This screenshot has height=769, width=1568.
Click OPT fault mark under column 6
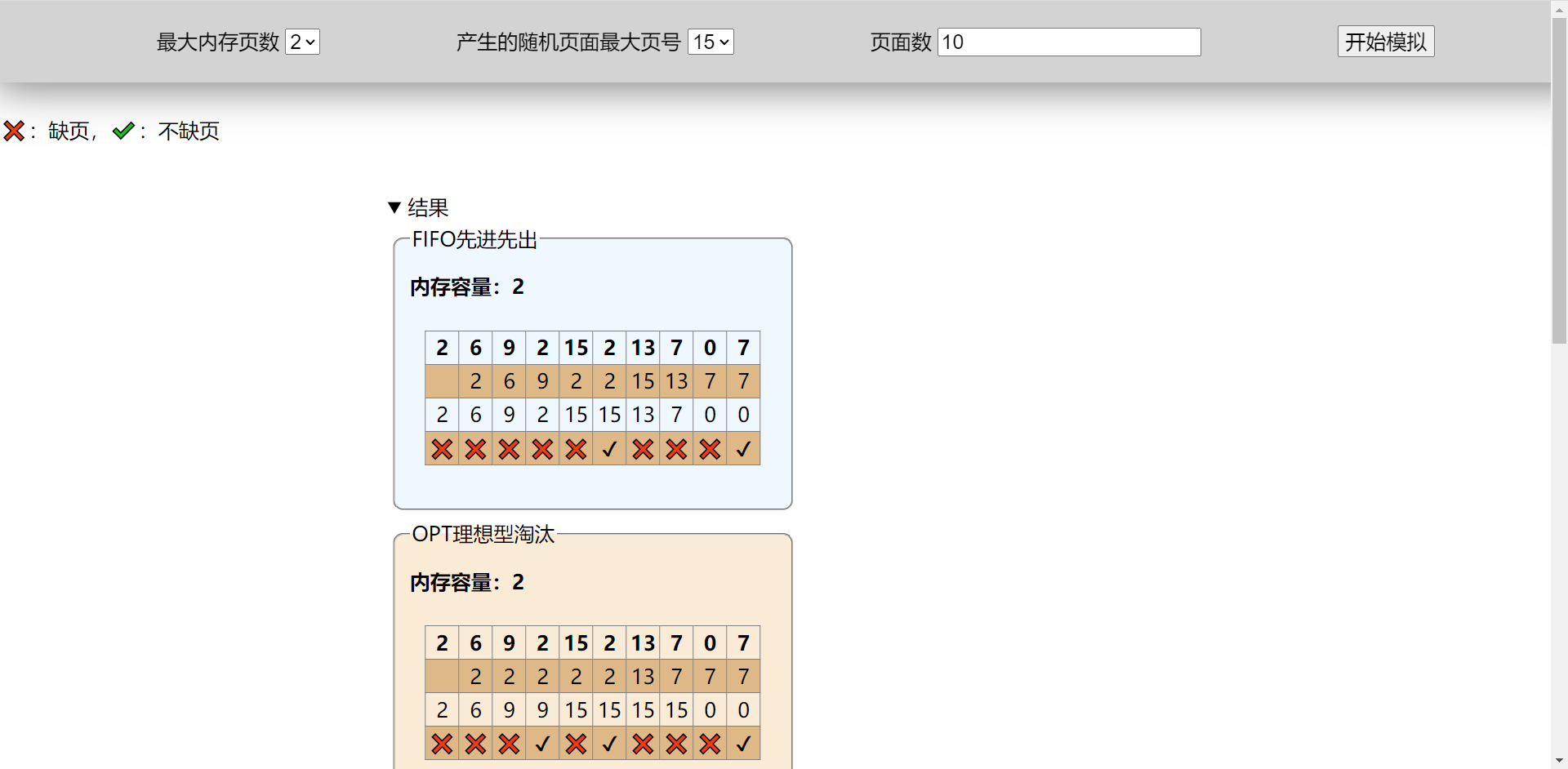[475, 744]
